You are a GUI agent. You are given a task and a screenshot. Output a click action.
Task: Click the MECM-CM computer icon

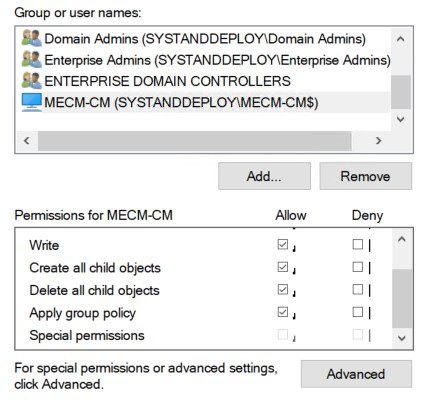point(32,102)
